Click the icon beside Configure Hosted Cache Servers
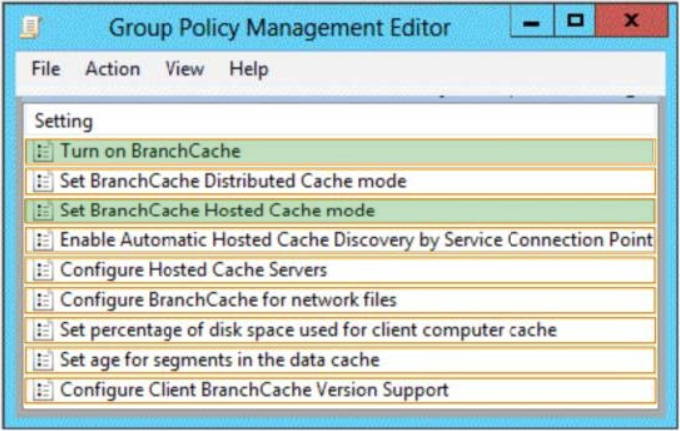680x431 pixels. click(x=43, y=270)
